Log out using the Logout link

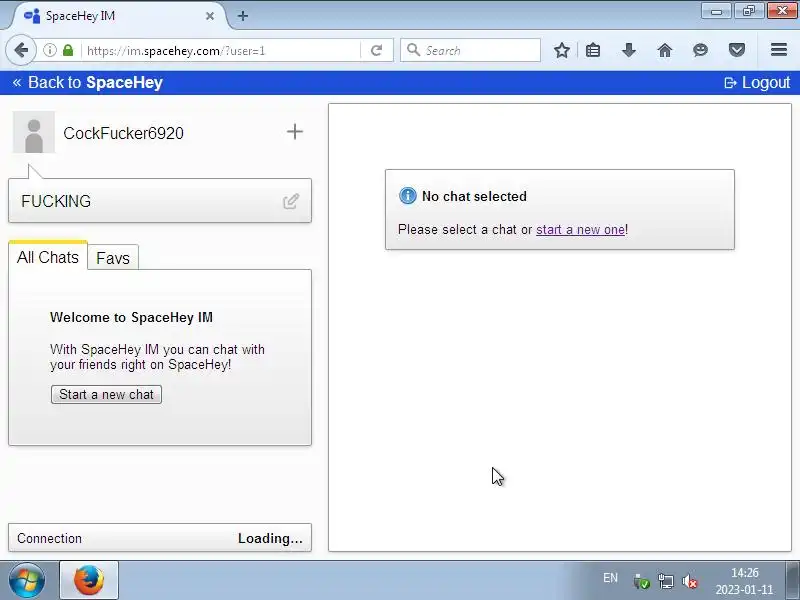pyautogui.click(x=757, y=83)
